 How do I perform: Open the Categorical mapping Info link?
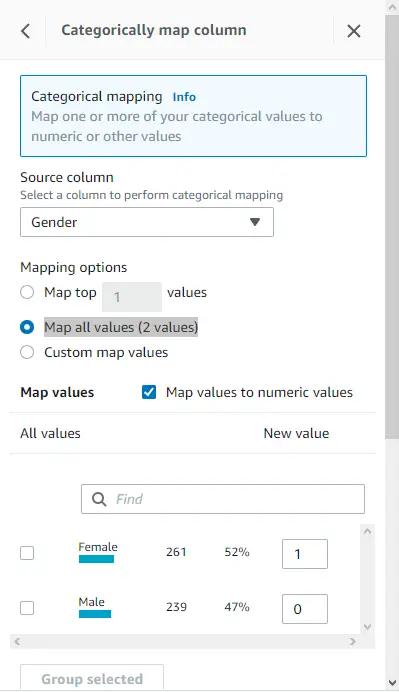184,97
